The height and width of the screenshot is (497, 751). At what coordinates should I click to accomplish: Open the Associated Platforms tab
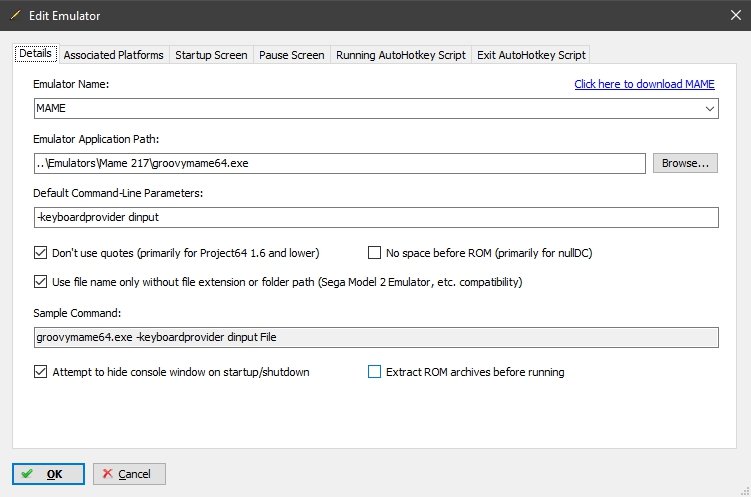tap(113, 55)
